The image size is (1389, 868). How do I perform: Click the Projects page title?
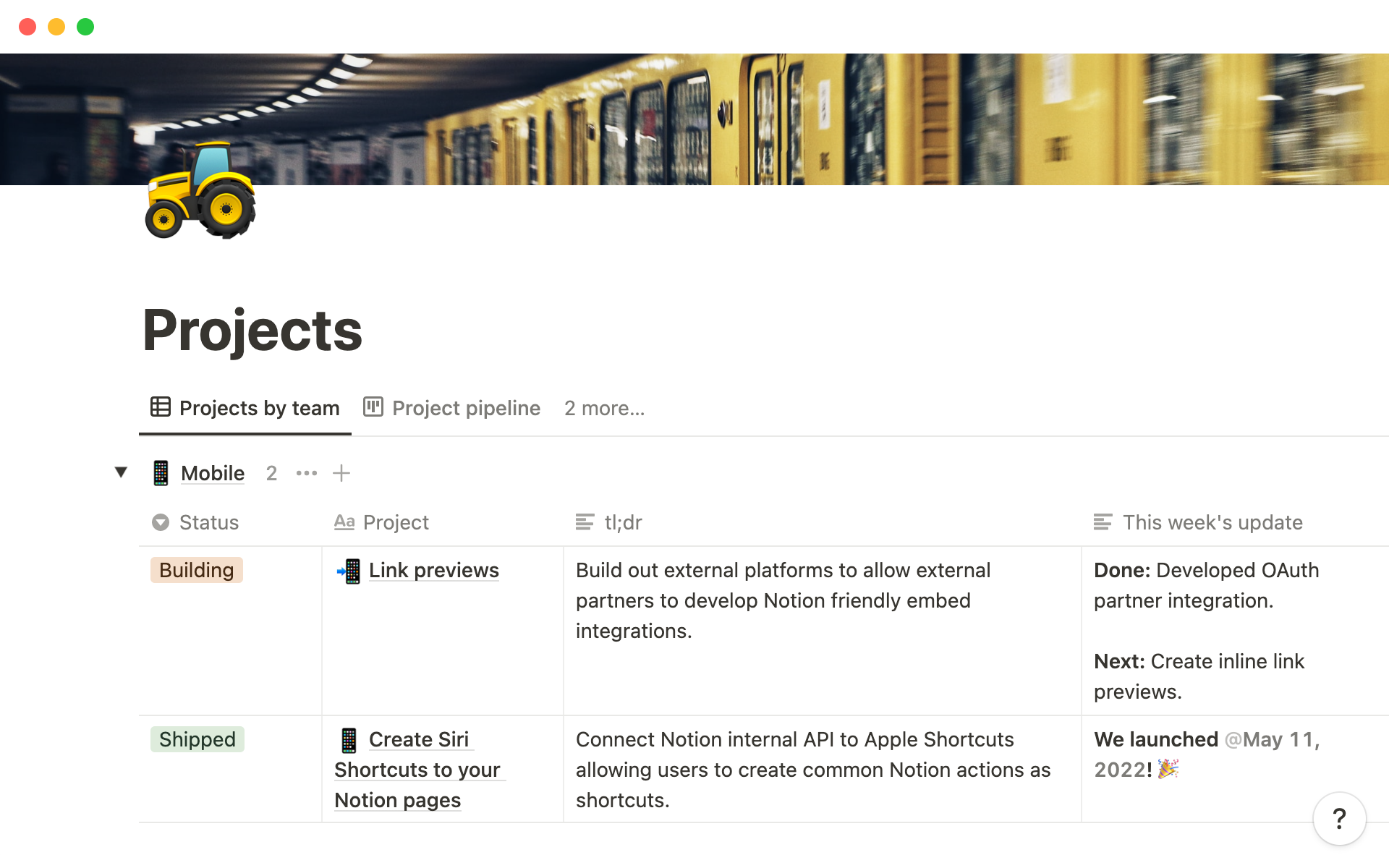coord(252,330)
